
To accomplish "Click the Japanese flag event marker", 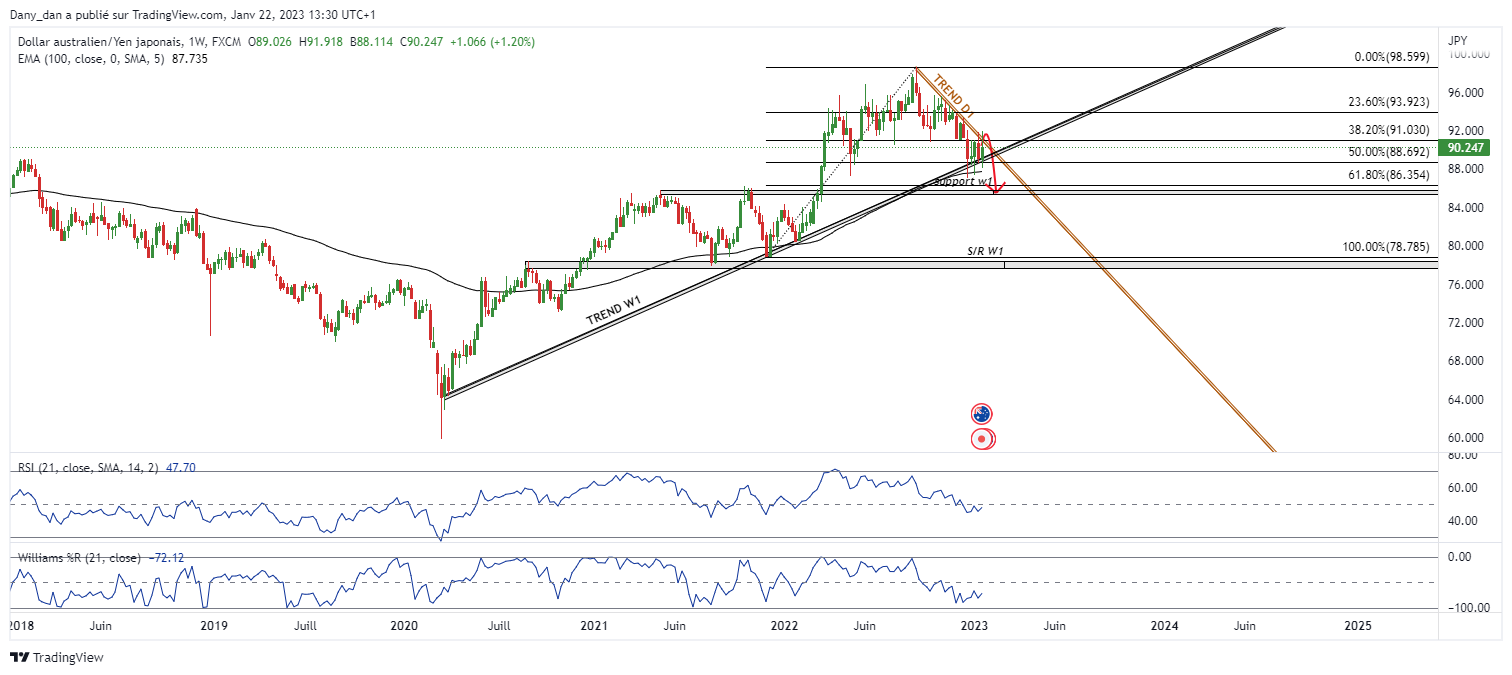I will [983, 439].
